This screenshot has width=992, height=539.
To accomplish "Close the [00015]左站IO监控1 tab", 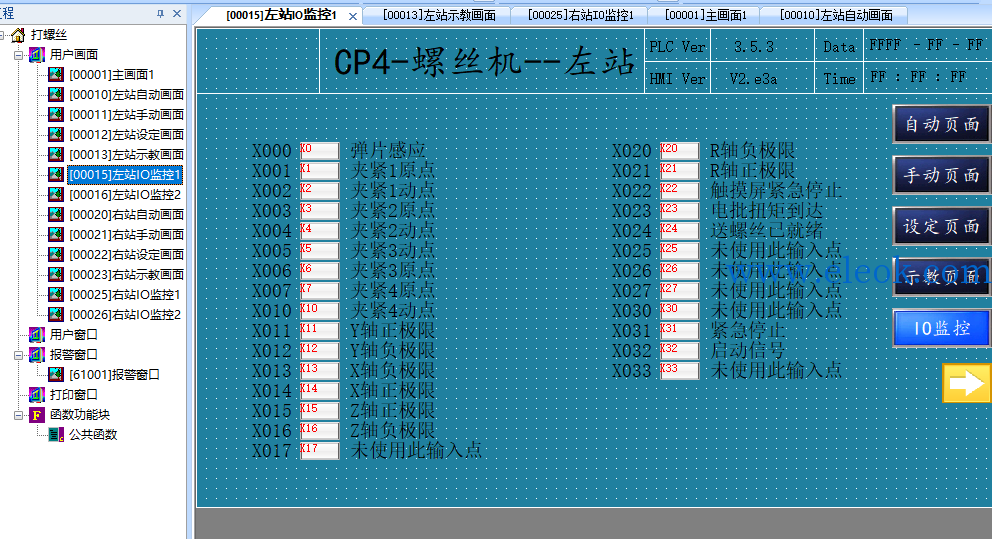I will coord(353,16).
